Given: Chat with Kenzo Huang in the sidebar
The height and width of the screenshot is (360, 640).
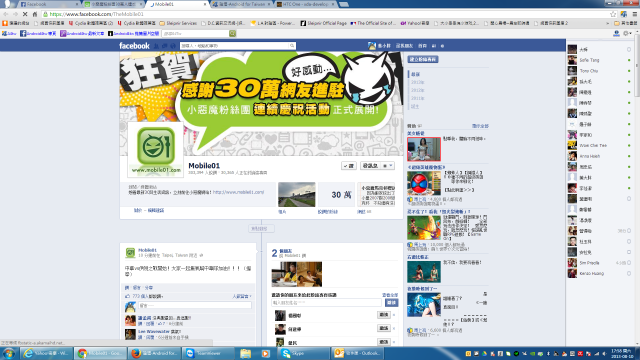Looking at the screenshot, I should [x=600, y=273].
